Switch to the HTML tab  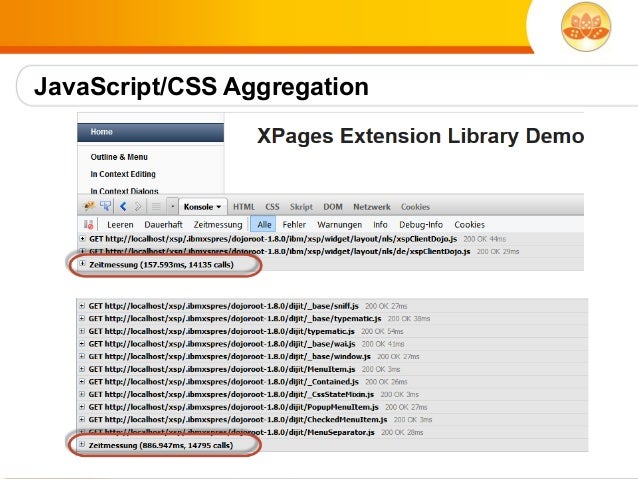coord(244,207)
